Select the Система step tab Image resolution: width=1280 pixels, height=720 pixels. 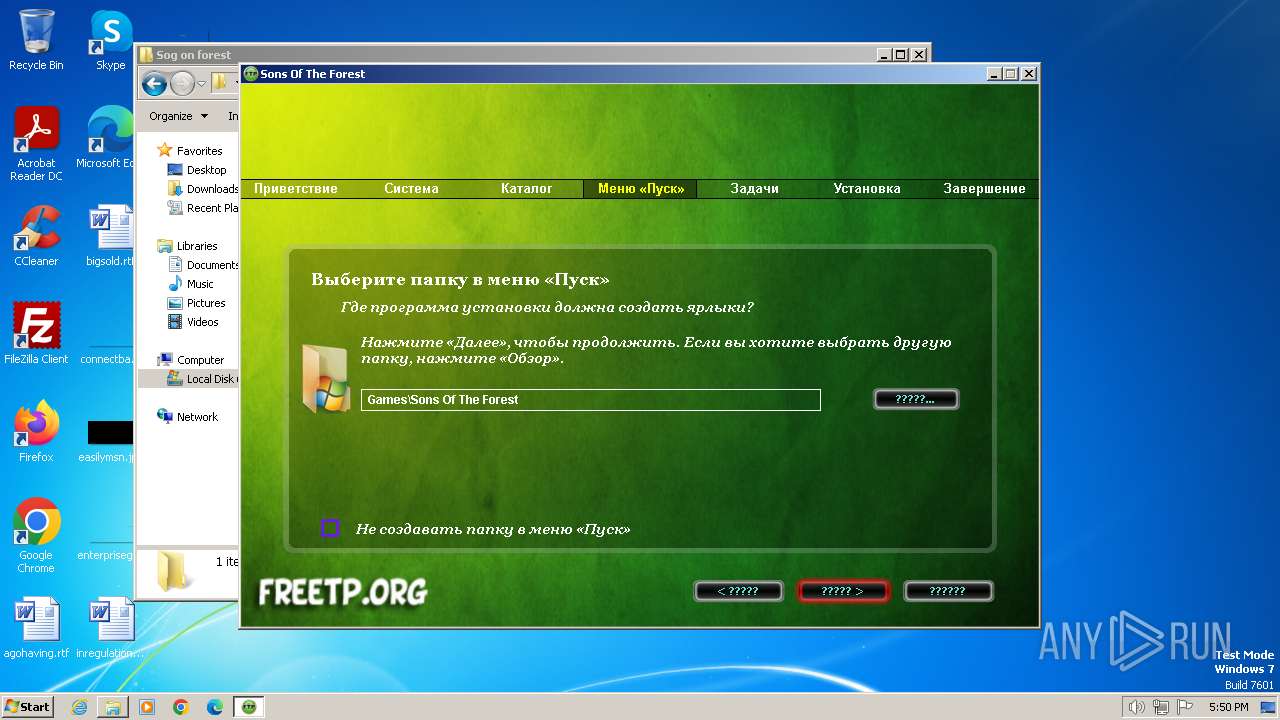pos(411,189)
